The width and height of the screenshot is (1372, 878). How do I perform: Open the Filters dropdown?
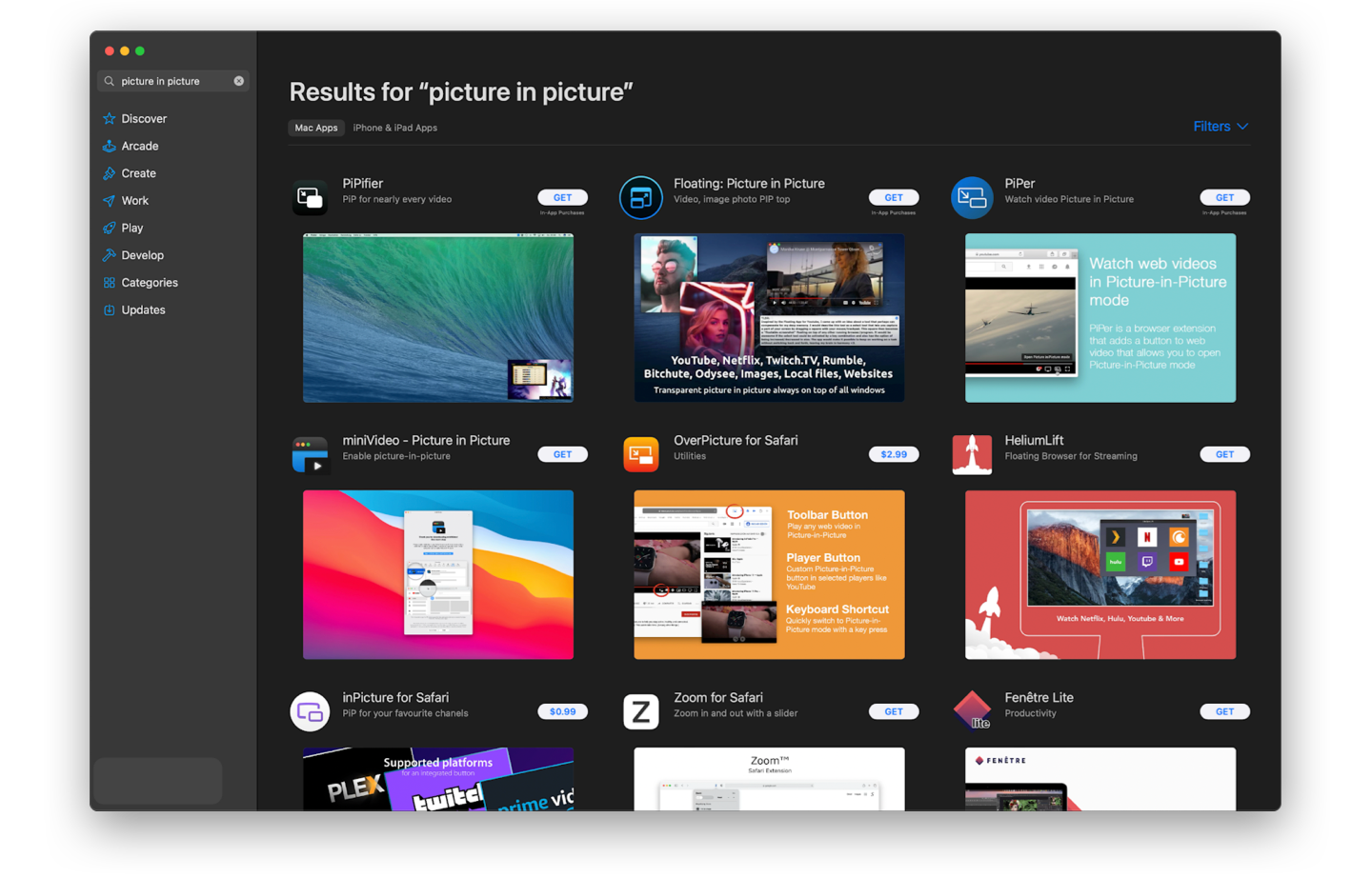[1220, 126]
